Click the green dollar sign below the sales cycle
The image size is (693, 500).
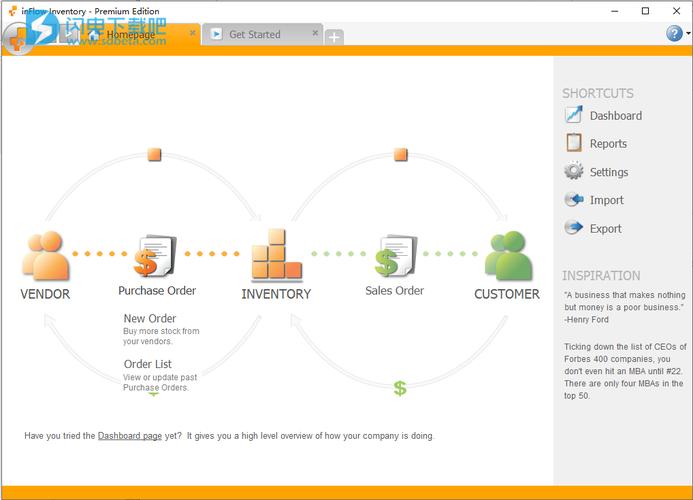pyautogui.click(x=400, y=388)
